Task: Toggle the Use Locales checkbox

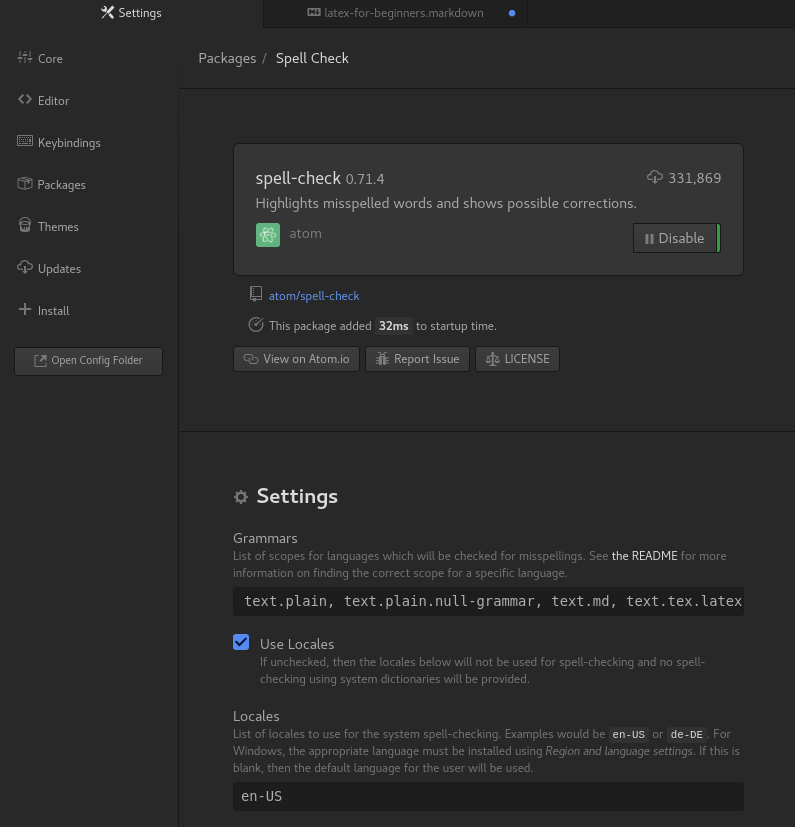Action: (241, 642)
